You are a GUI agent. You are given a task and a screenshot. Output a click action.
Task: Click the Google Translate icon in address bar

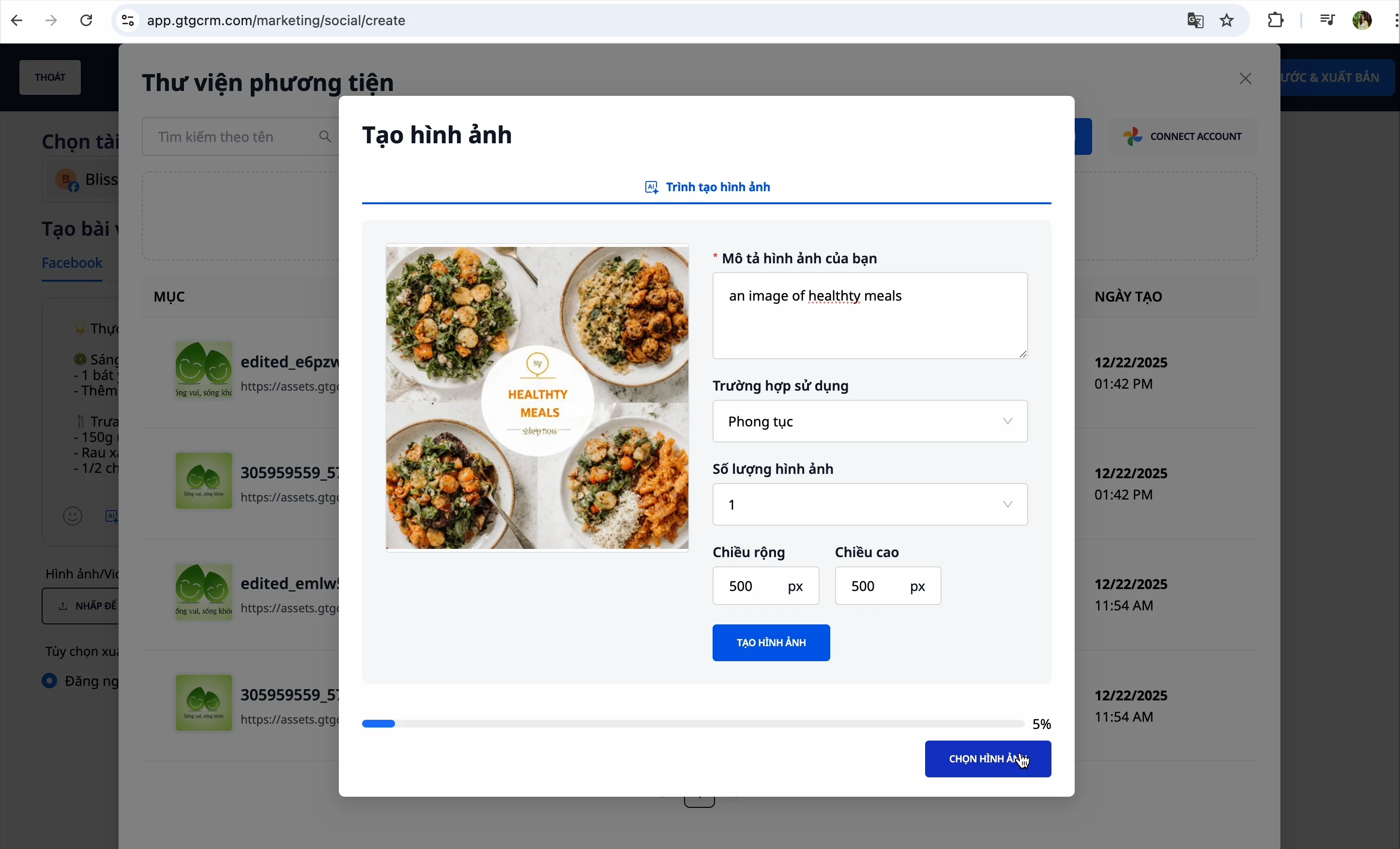[x=1195, y=21]
